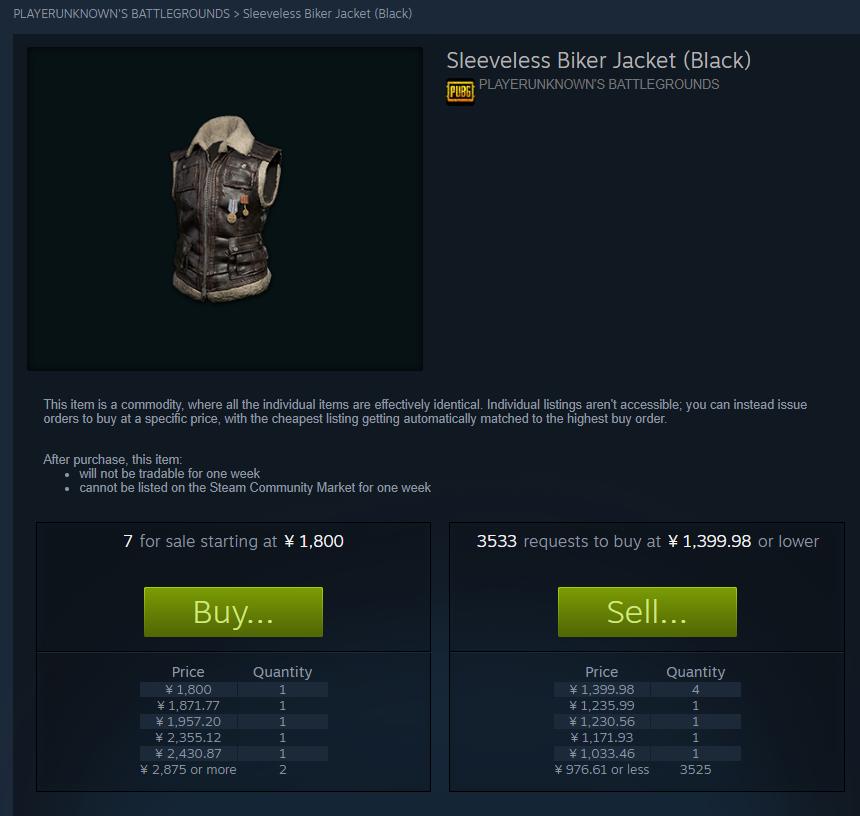Viewport: 860px width, 816px height.
Task: Select the ¥ 1,957.20 listing row
Action: click(234, 721)
